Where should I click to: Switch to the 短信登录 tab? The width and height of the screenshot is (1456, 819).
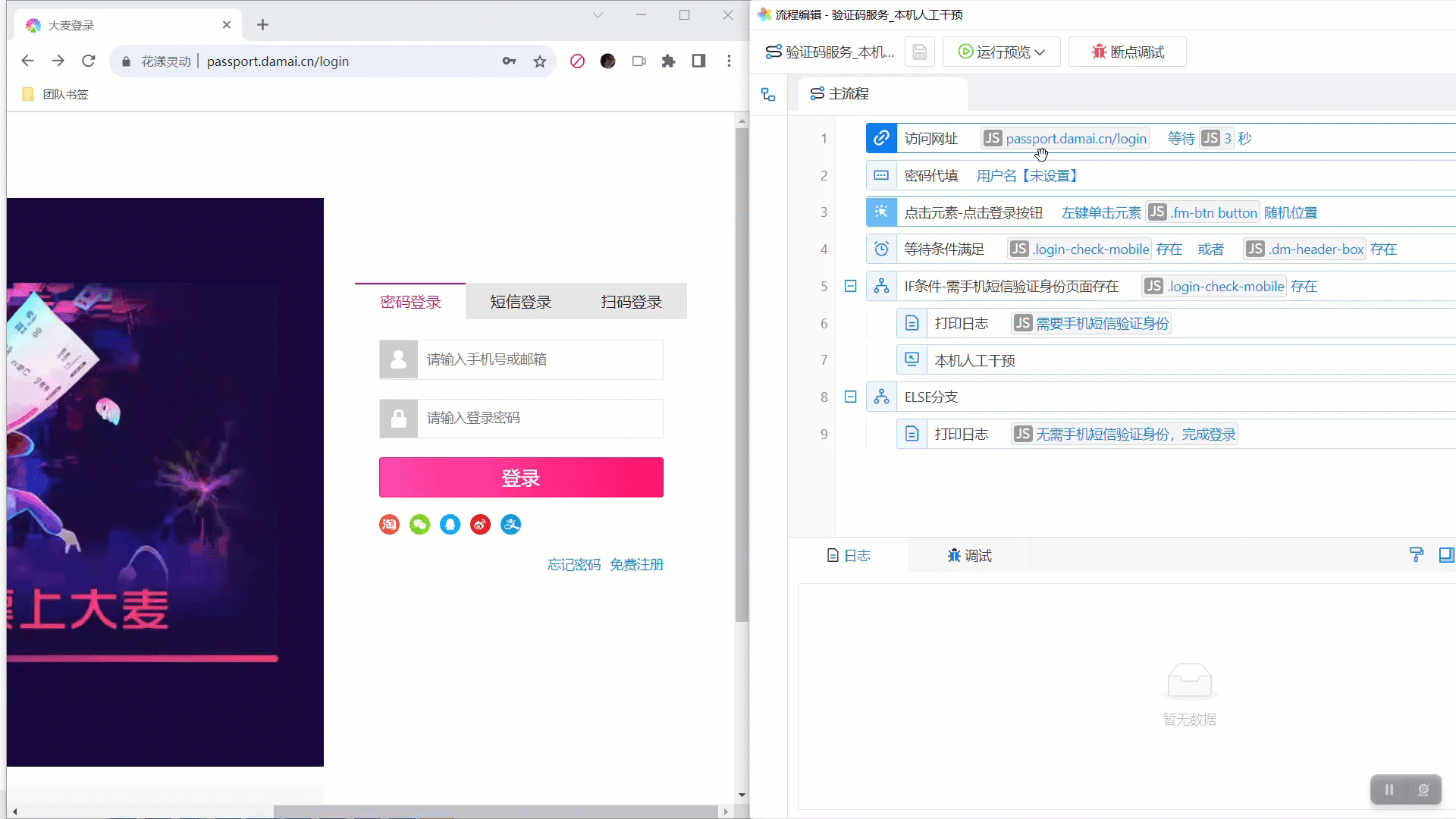520,302
